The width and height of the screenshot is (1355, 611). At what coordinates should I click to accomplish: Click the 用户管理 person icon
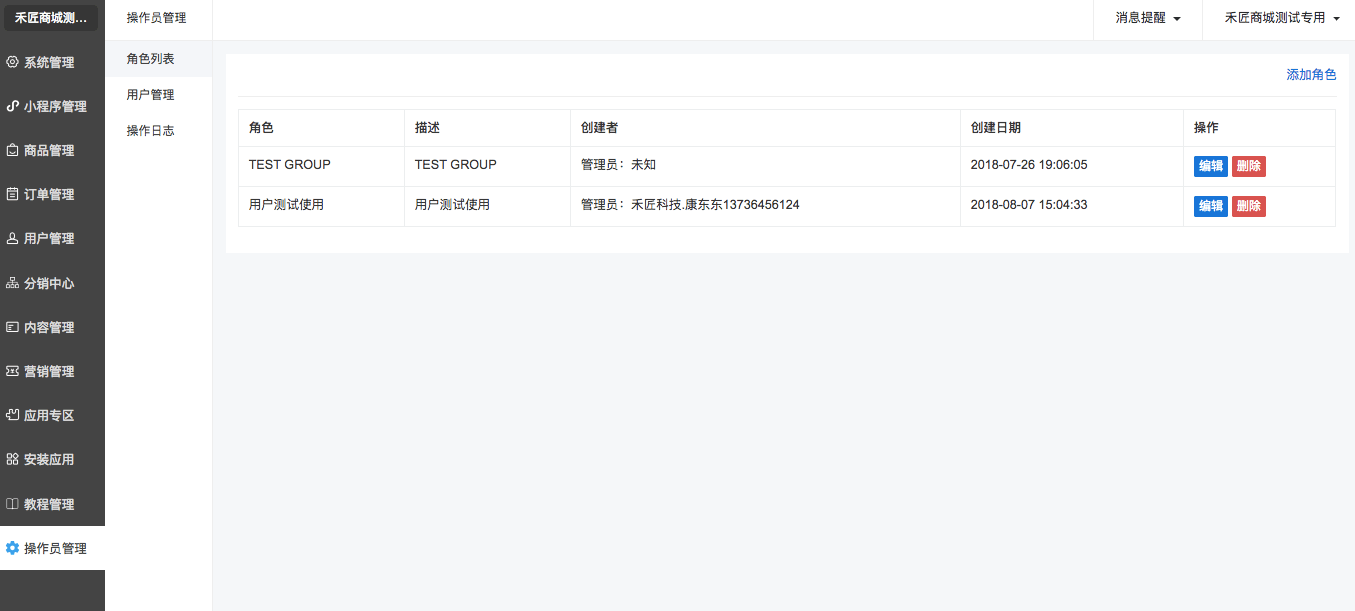[13, 238]
